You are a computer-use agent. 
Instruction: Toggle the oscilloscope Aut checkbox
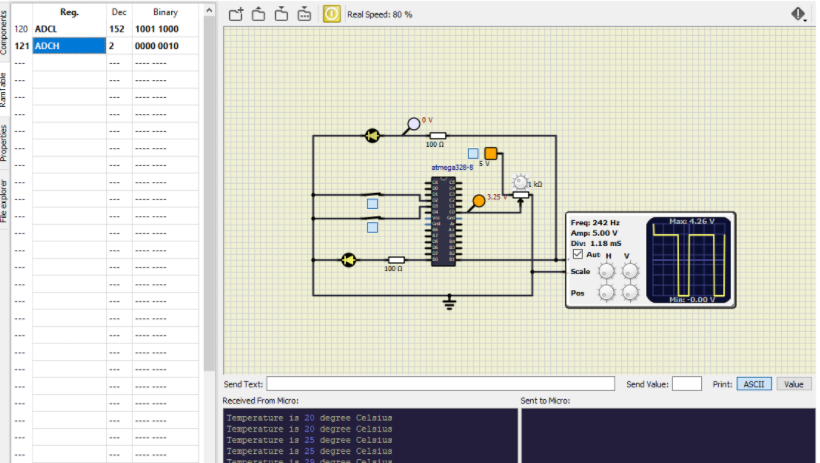click(578, 254)
